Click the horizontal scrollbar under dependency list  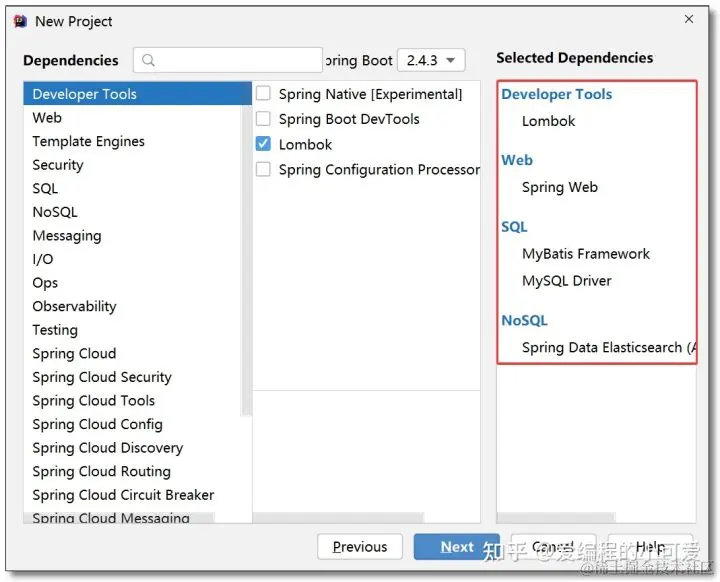(x=338, y=518)
